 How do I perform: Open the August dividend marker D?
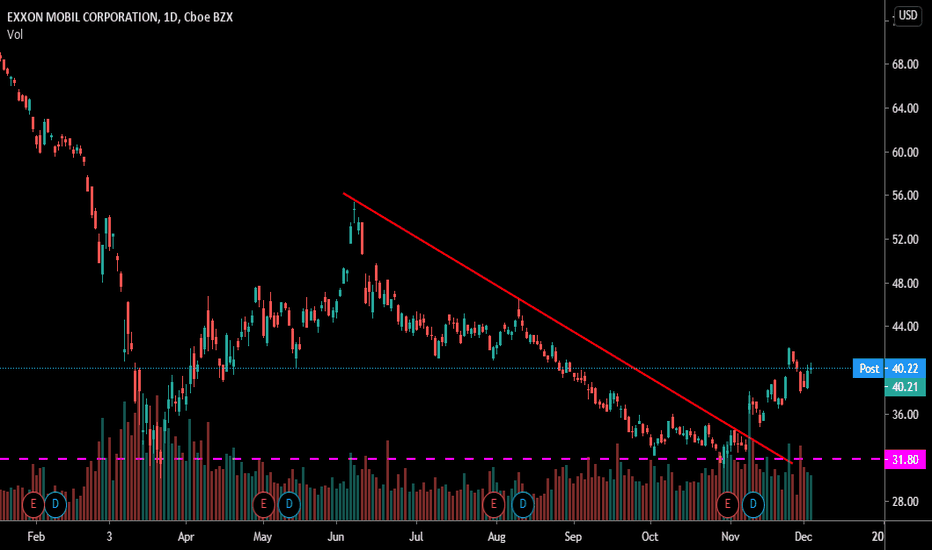522,505
